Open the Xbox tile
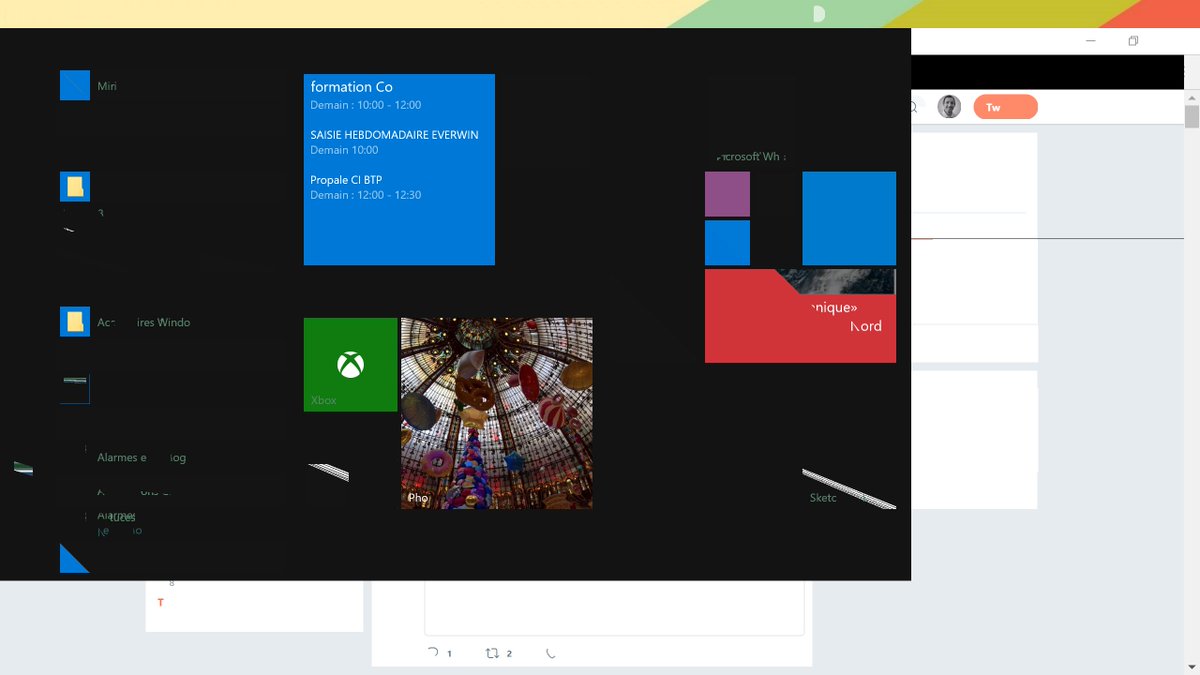The image size is (1200, 675). 349,363
